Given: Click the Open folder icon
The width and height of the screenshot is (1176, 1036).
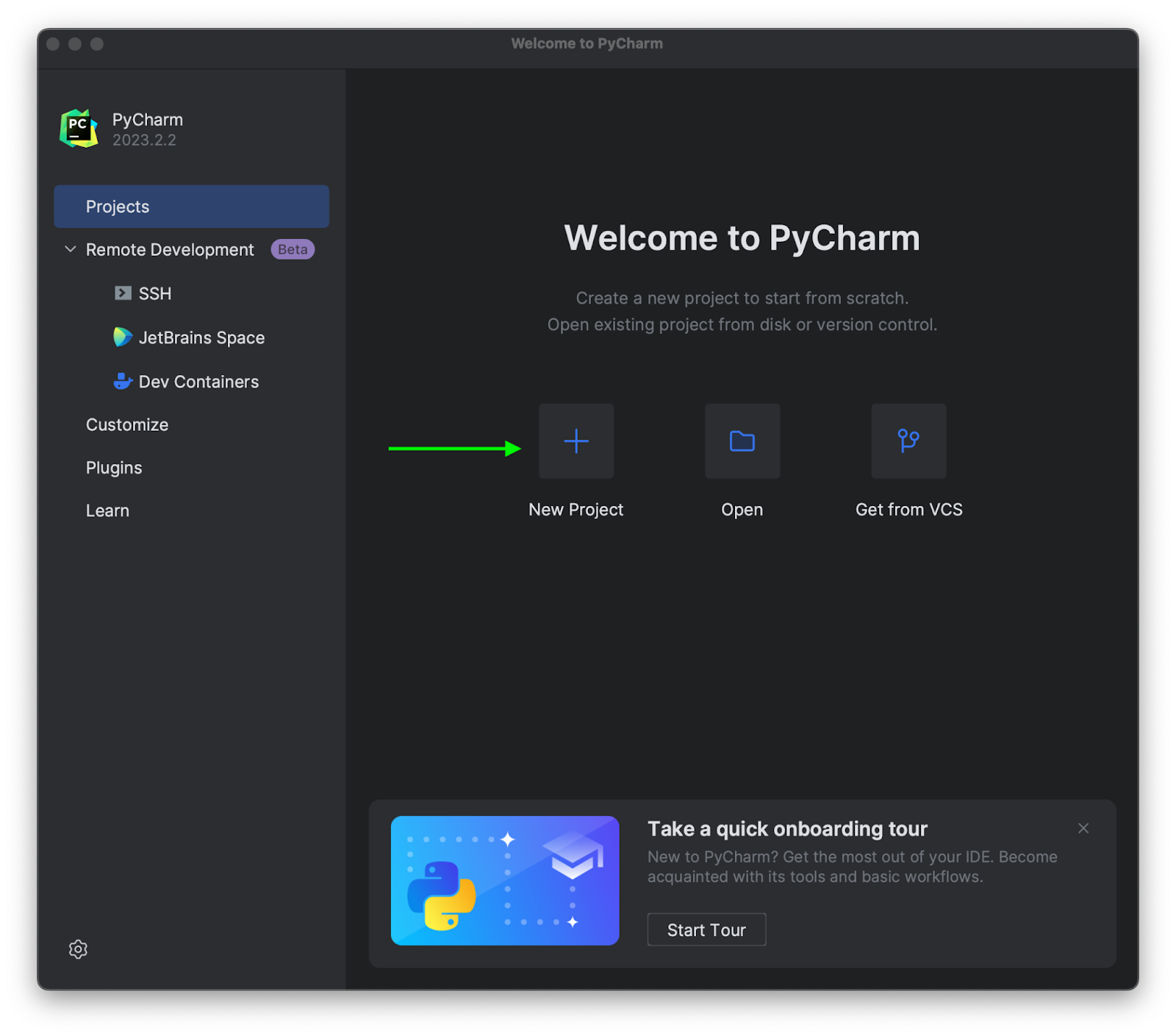Looking at the screenshot, I should pyautogui.click(x=742, y=441).
